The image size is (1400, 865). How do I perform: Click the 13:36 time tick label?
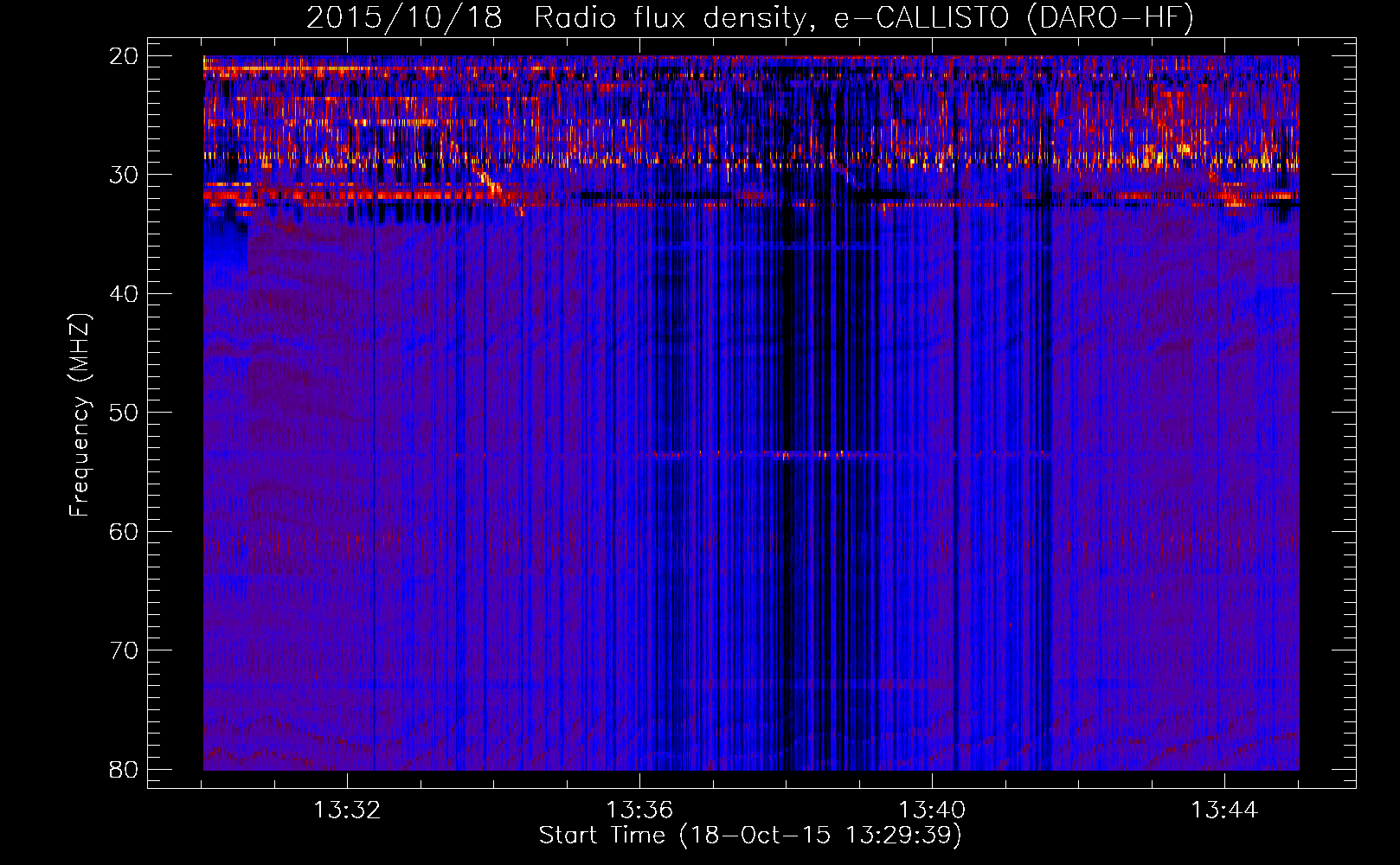pos(639,811)
